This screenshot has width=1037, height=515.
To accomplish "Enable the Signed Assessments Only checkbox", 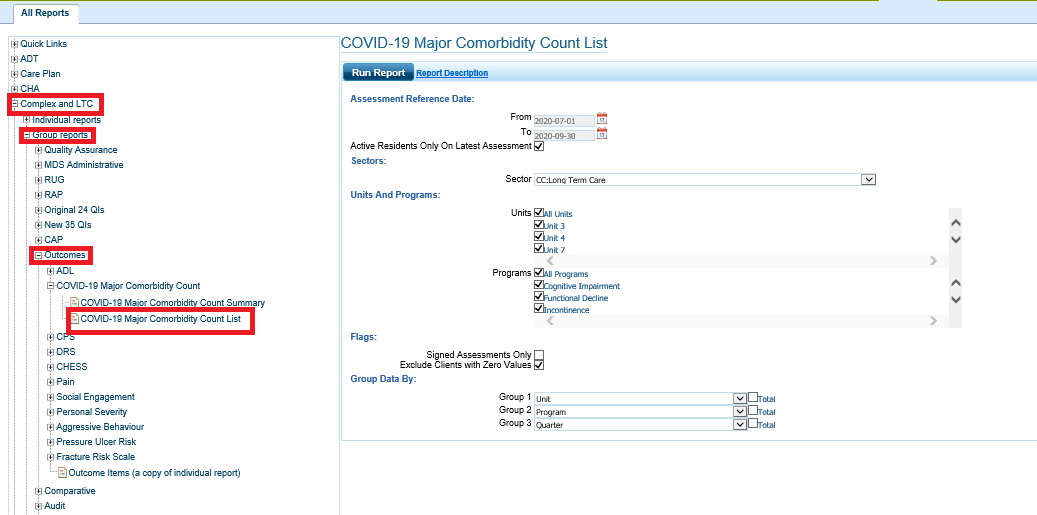I will pyautogui.click(x=539, y=355).
